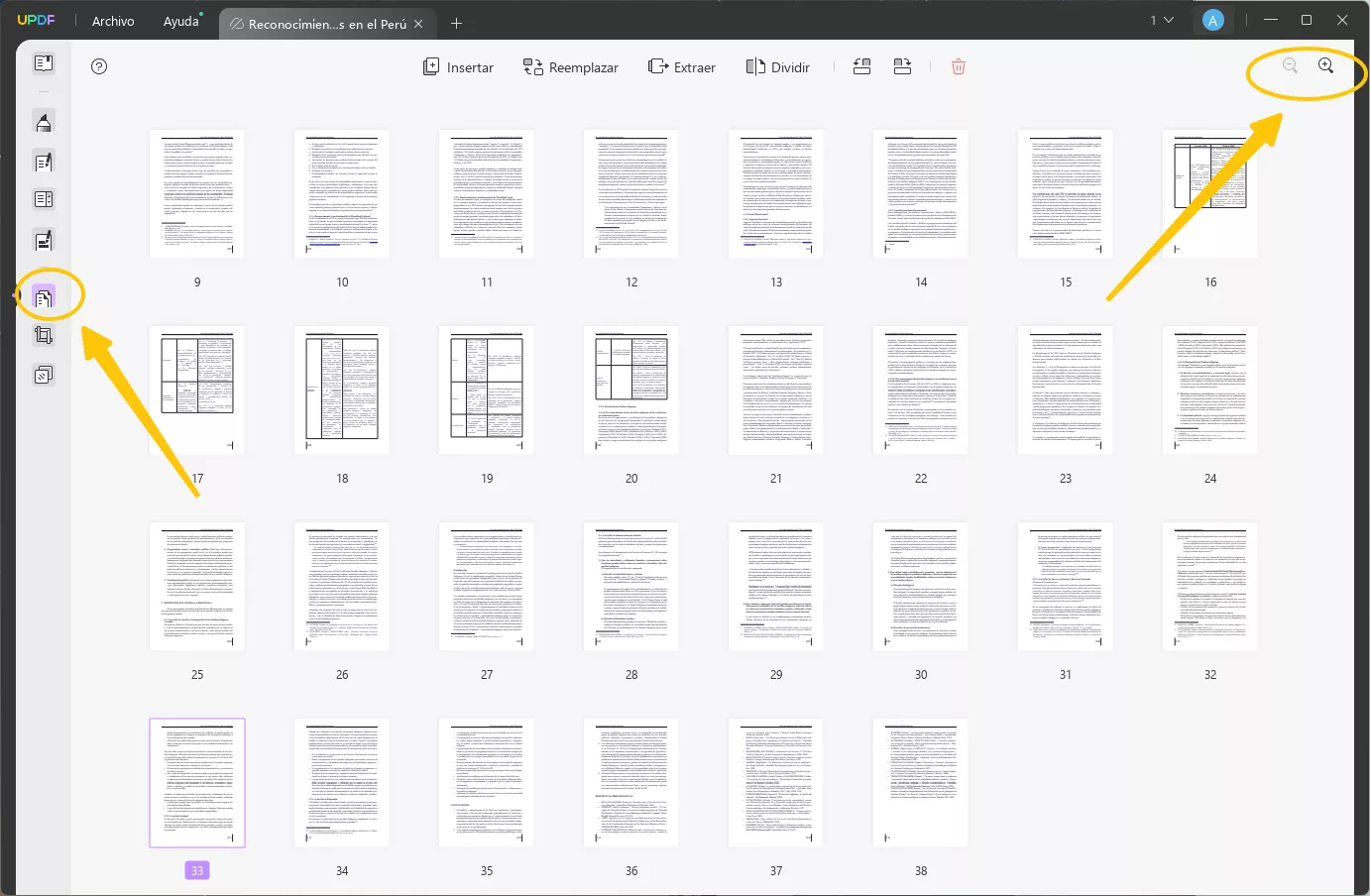Screen dimensions: 1370x896
Task: Select page 31 thumbnail
Action: click(x=1066, y=587)
